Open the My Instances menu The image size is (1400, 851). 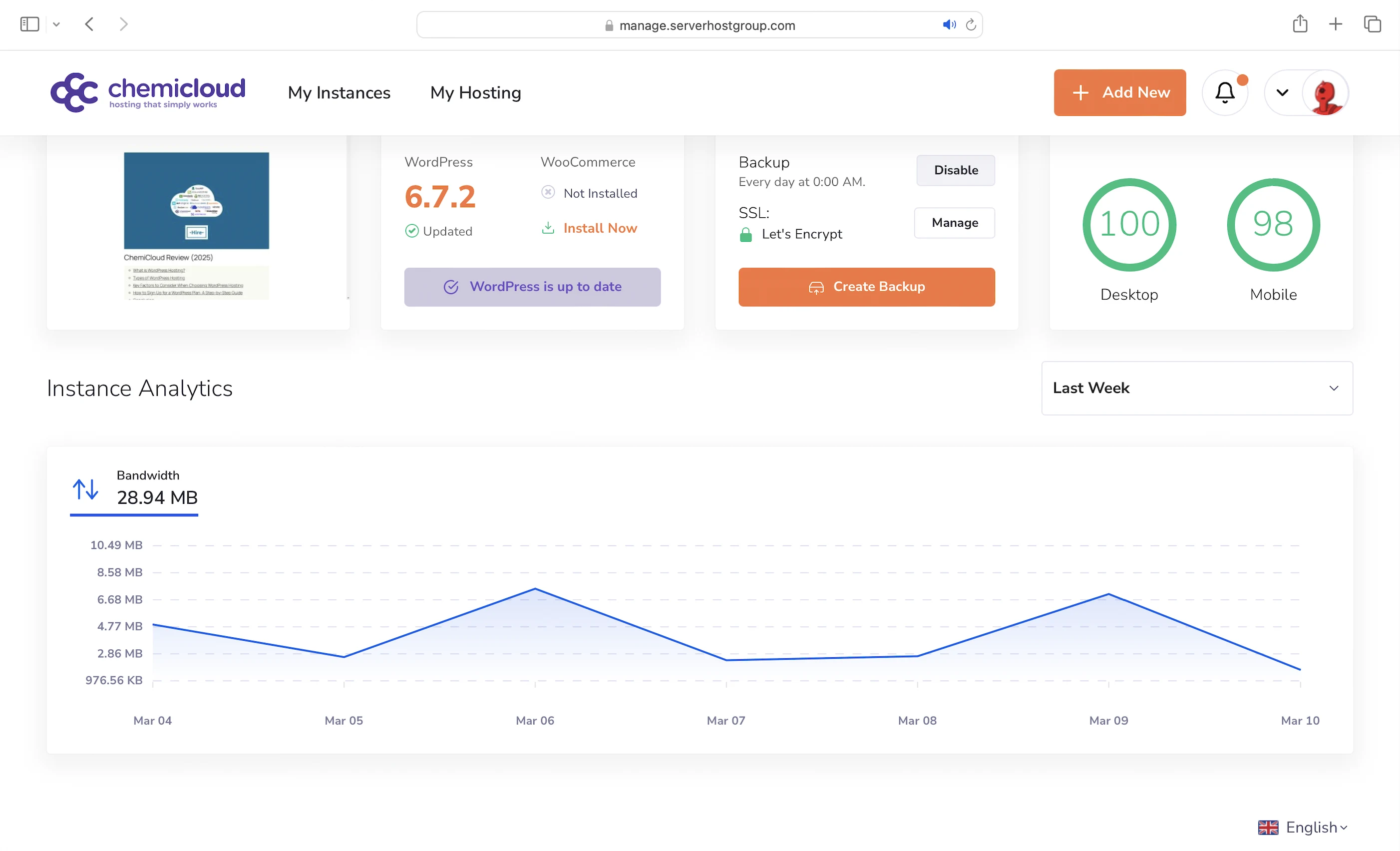339,93
